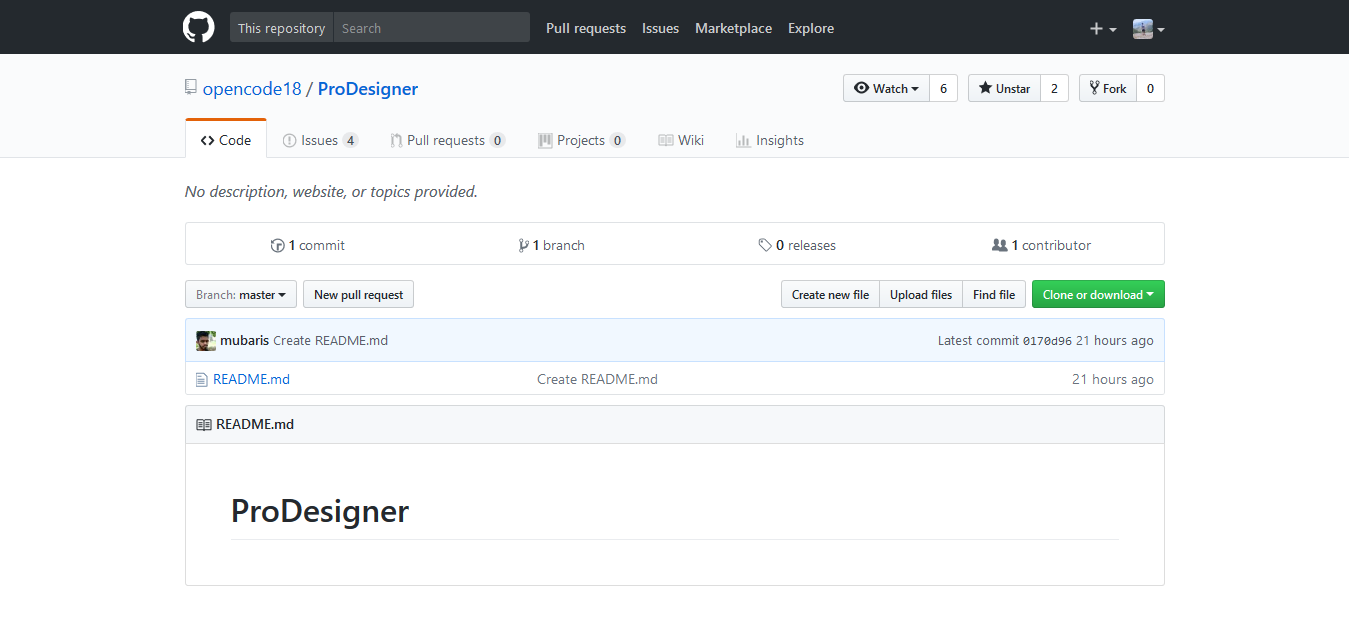Open the Projects tab
Screen dimensions: 1366x635
pos(581,140)
